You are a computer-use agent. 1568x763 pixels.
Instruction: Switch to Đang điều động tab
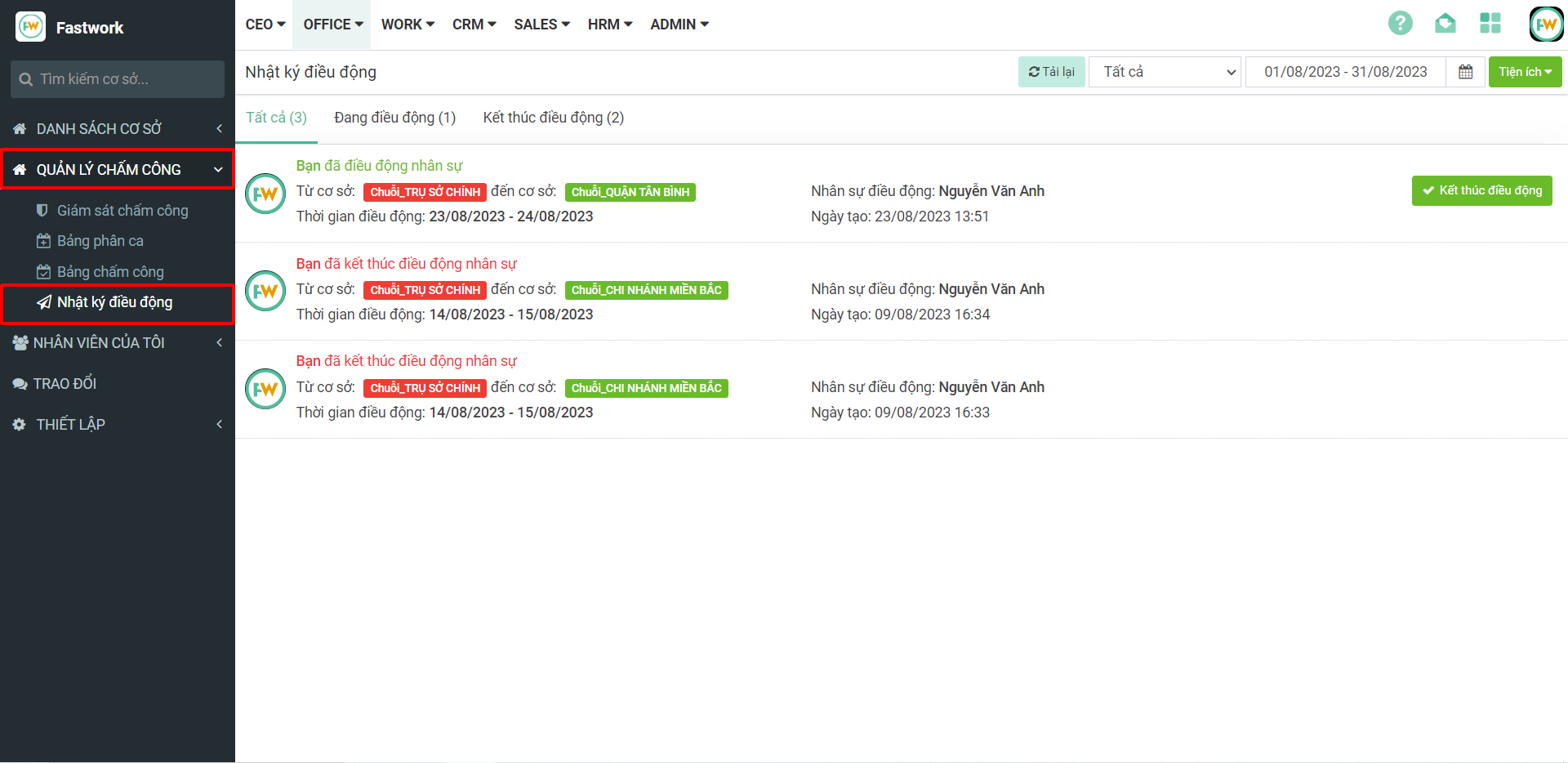coord(394,118)
